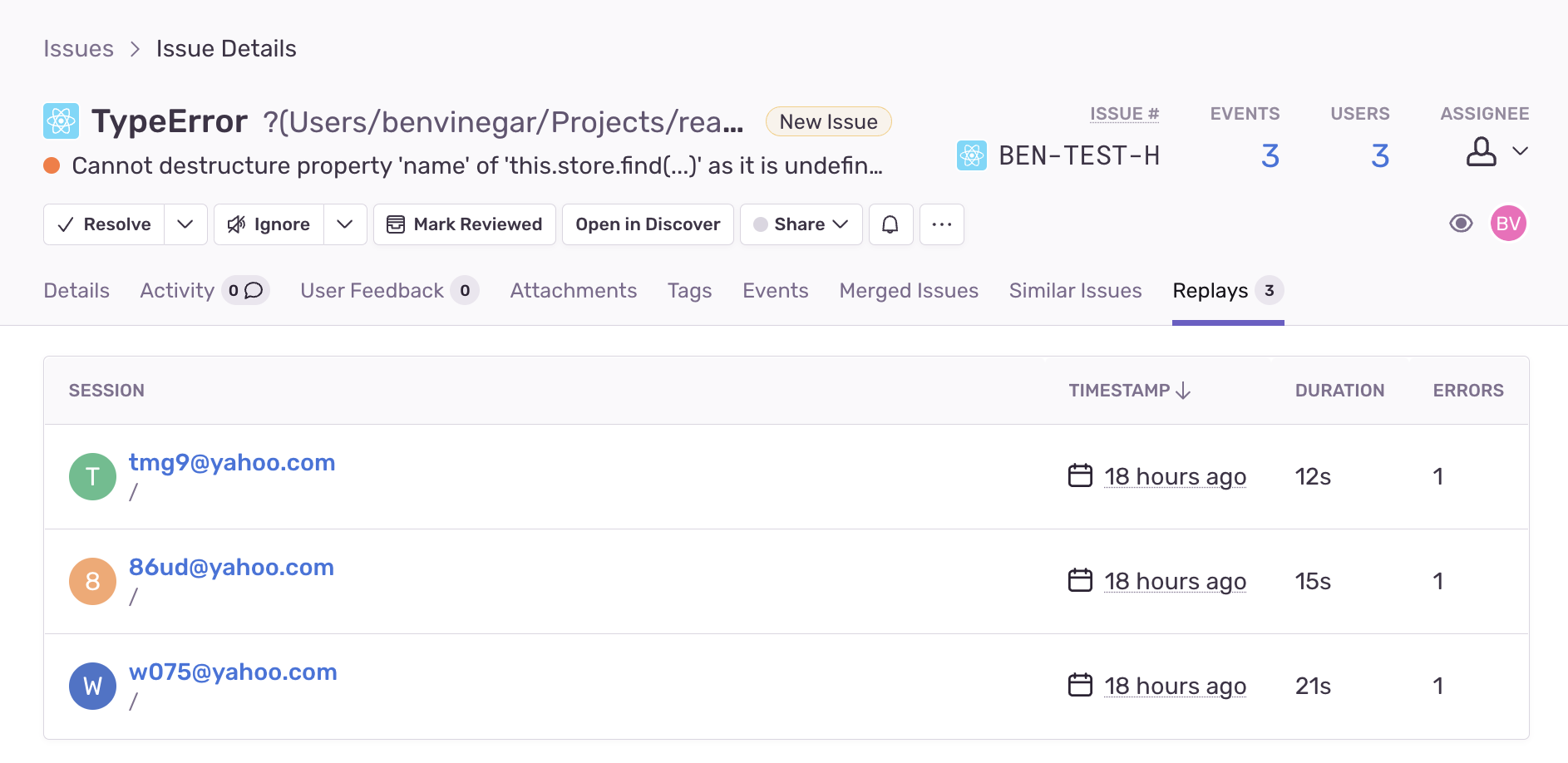Image resolution: width=1568 pixels, height=763 pixels.
Task: Expand the Ignore options dropdown arrow
Action: 345,224
